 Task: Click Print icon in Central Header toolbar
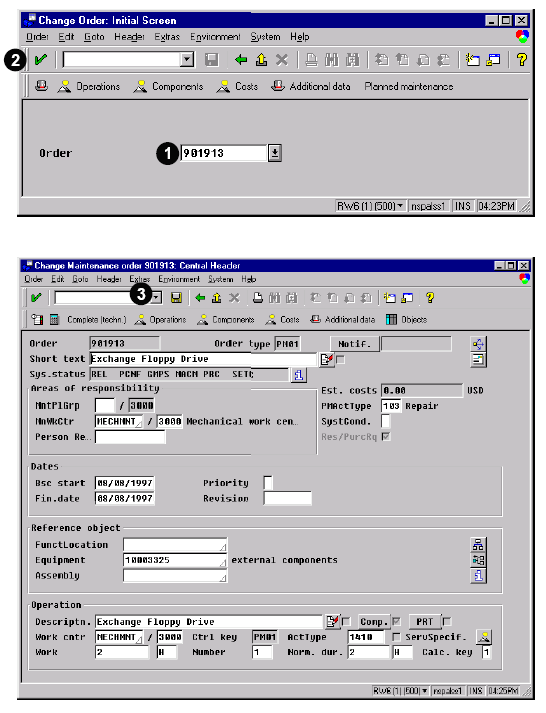point(258,298)
